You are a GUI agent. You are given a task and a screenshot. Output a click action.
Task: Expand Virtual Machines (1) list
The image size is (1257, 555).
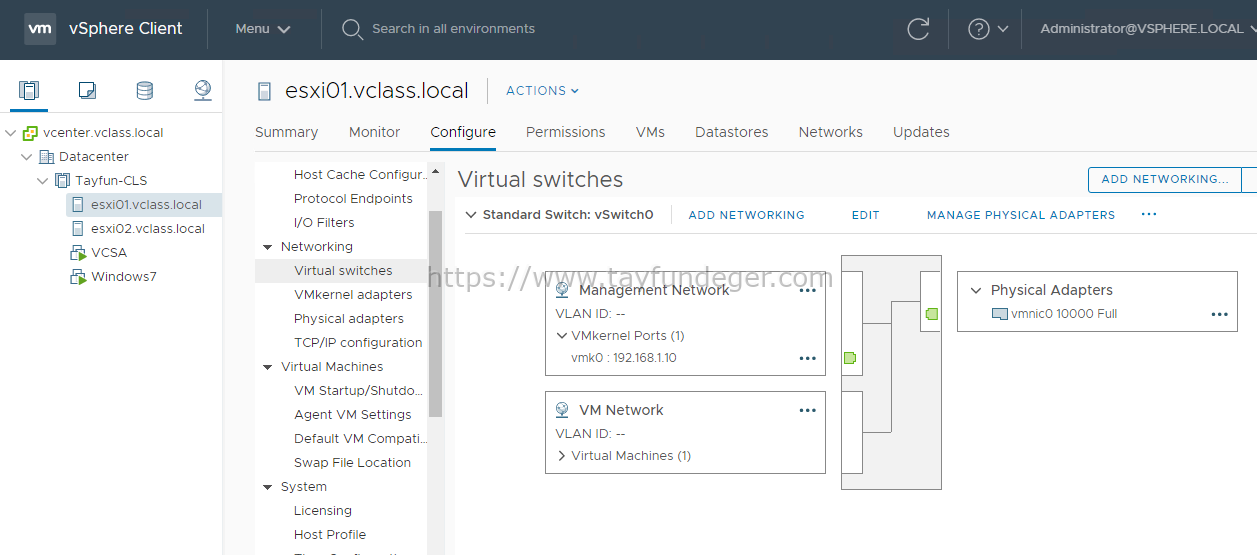tap(562, 456)
